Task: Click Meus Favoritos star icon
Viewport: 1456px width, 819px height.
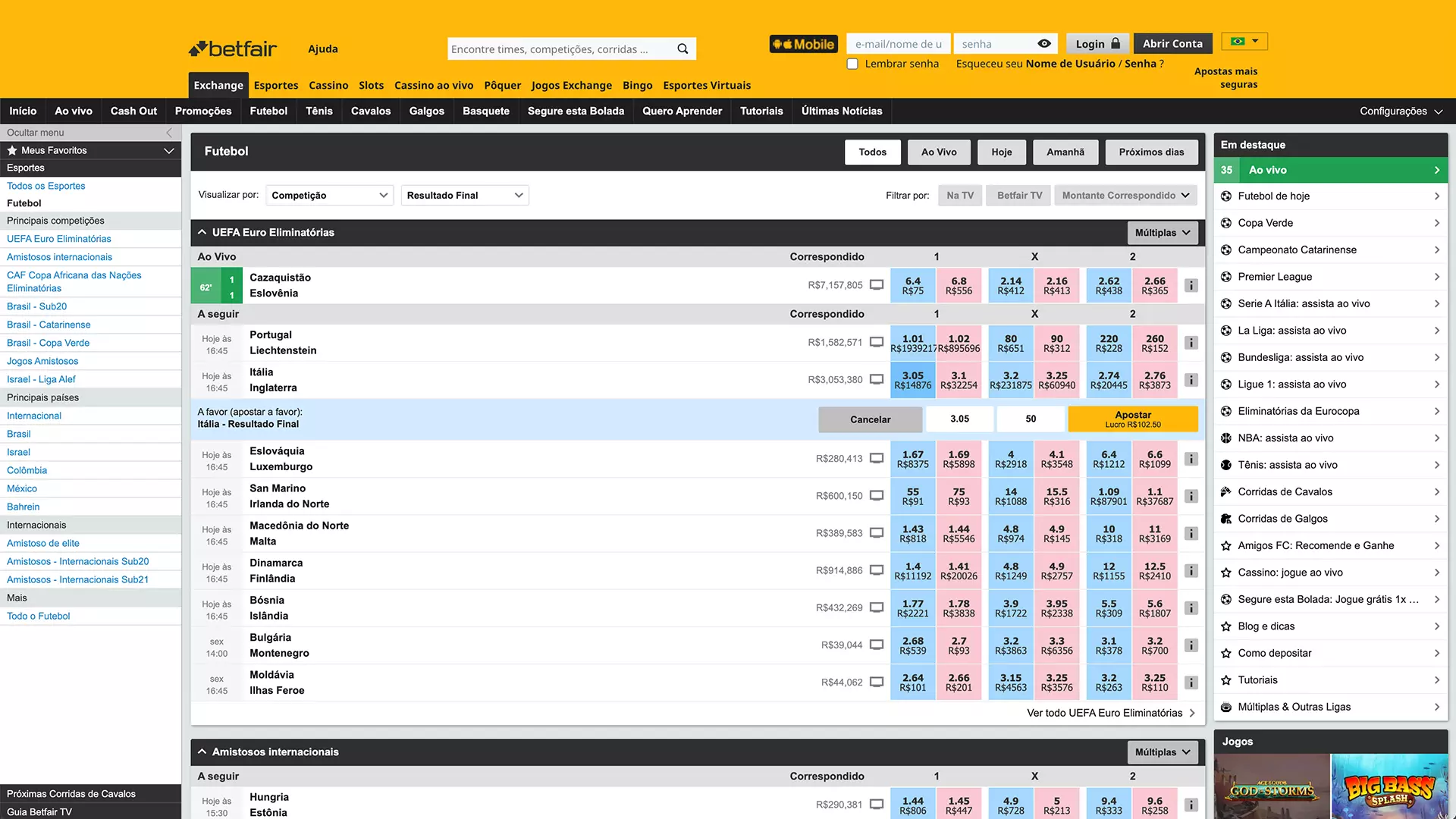Action: click(x=12, y=150)
